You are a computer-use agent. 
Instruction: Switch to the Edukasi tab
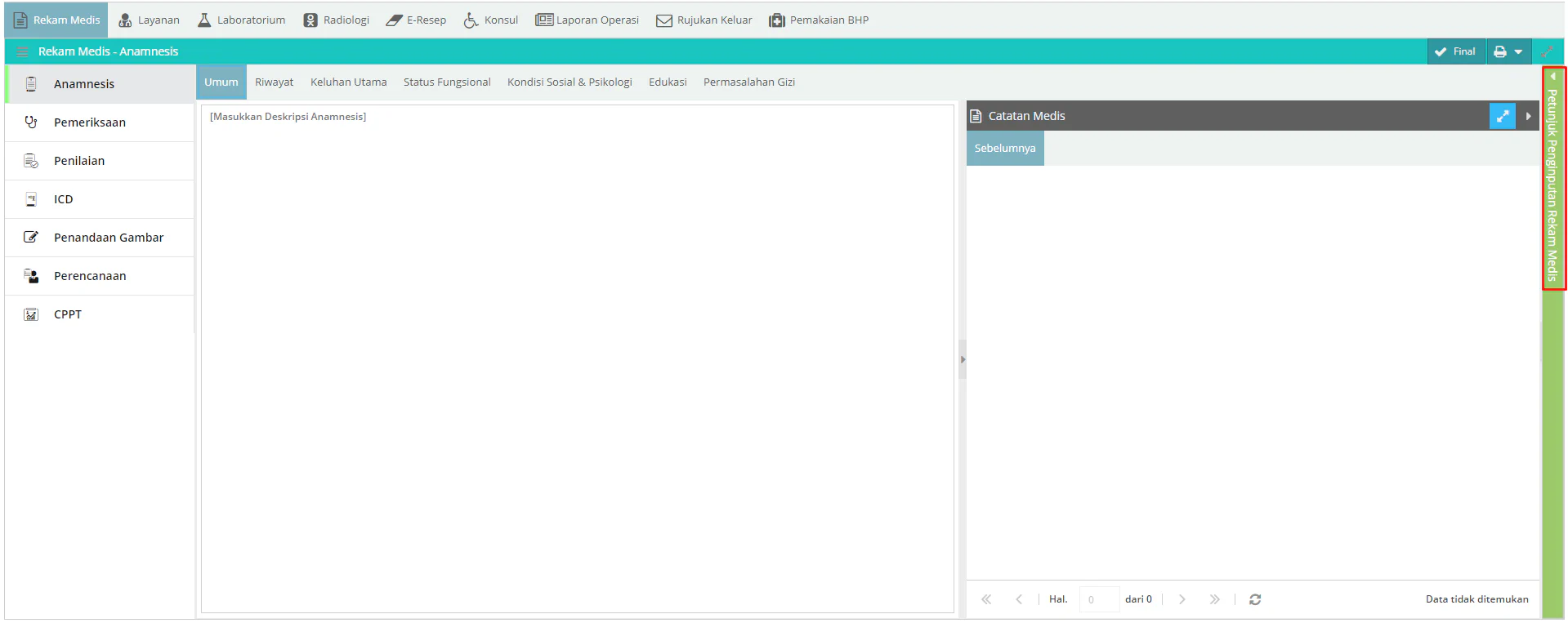[668, 82]
